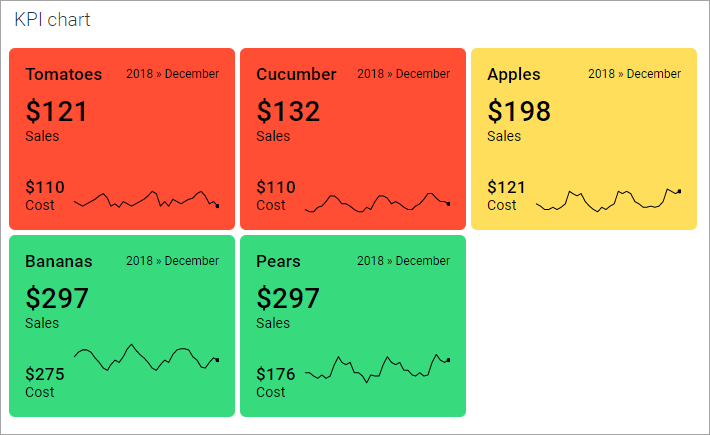This screenshot has height=435, width=710.
Task: Click the Cucumber $132 sales value
Action: 288,111
